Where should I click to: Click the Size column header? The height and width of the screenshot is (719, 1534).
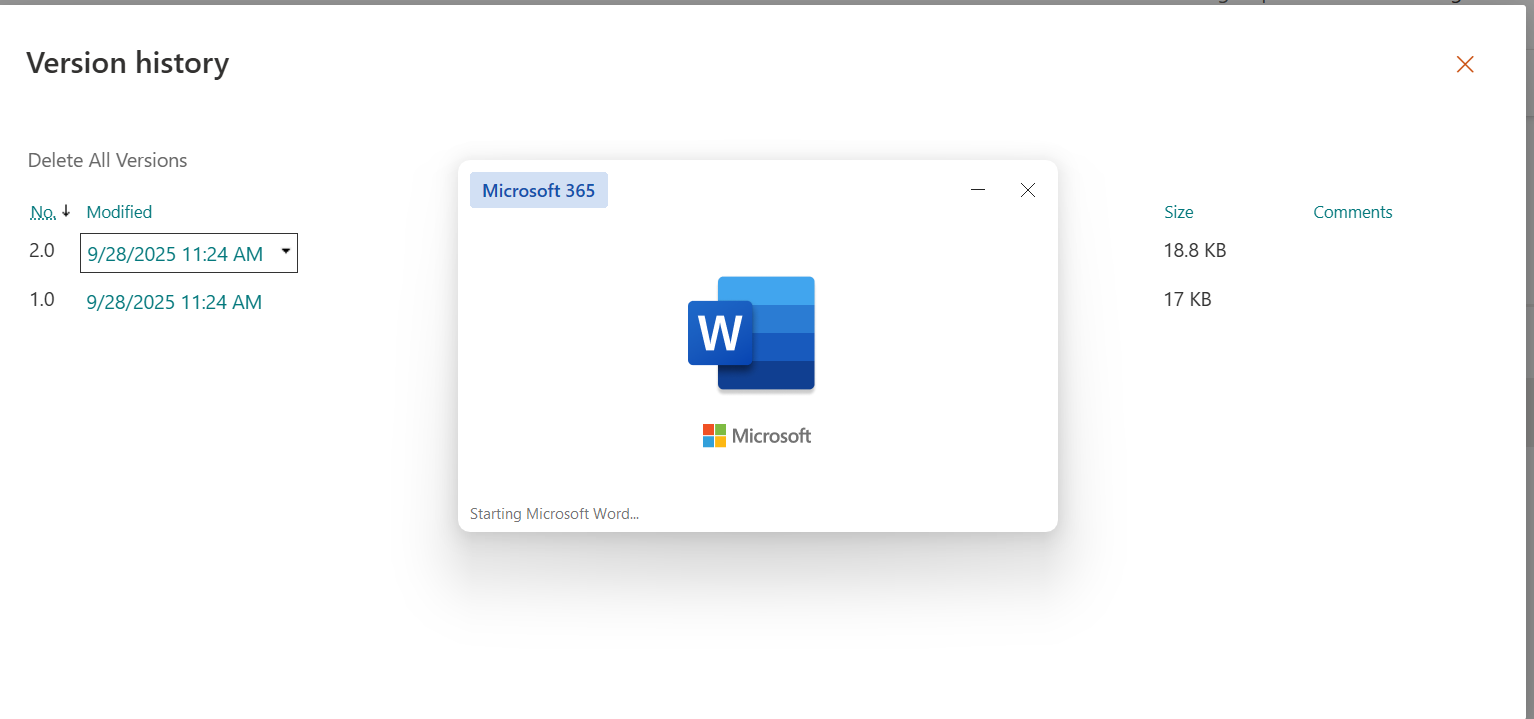pos(1179,212)
